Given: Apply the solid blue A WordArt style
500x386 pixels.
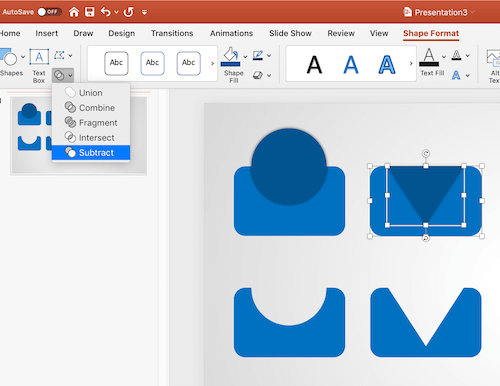Looking at the screenshot, I should pyautogui.click(x=351, y=65).
